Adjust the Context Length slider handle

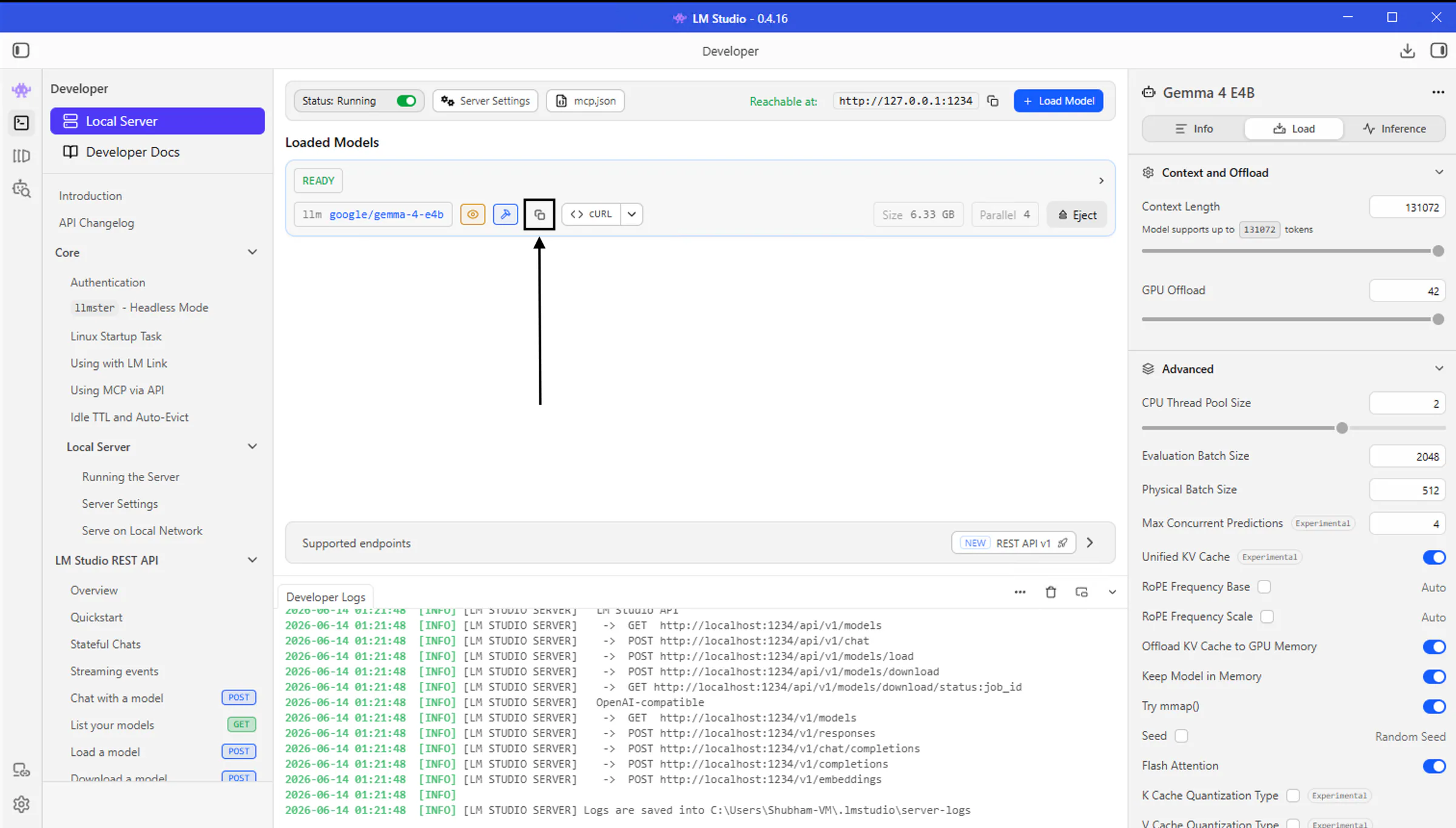1438,251
